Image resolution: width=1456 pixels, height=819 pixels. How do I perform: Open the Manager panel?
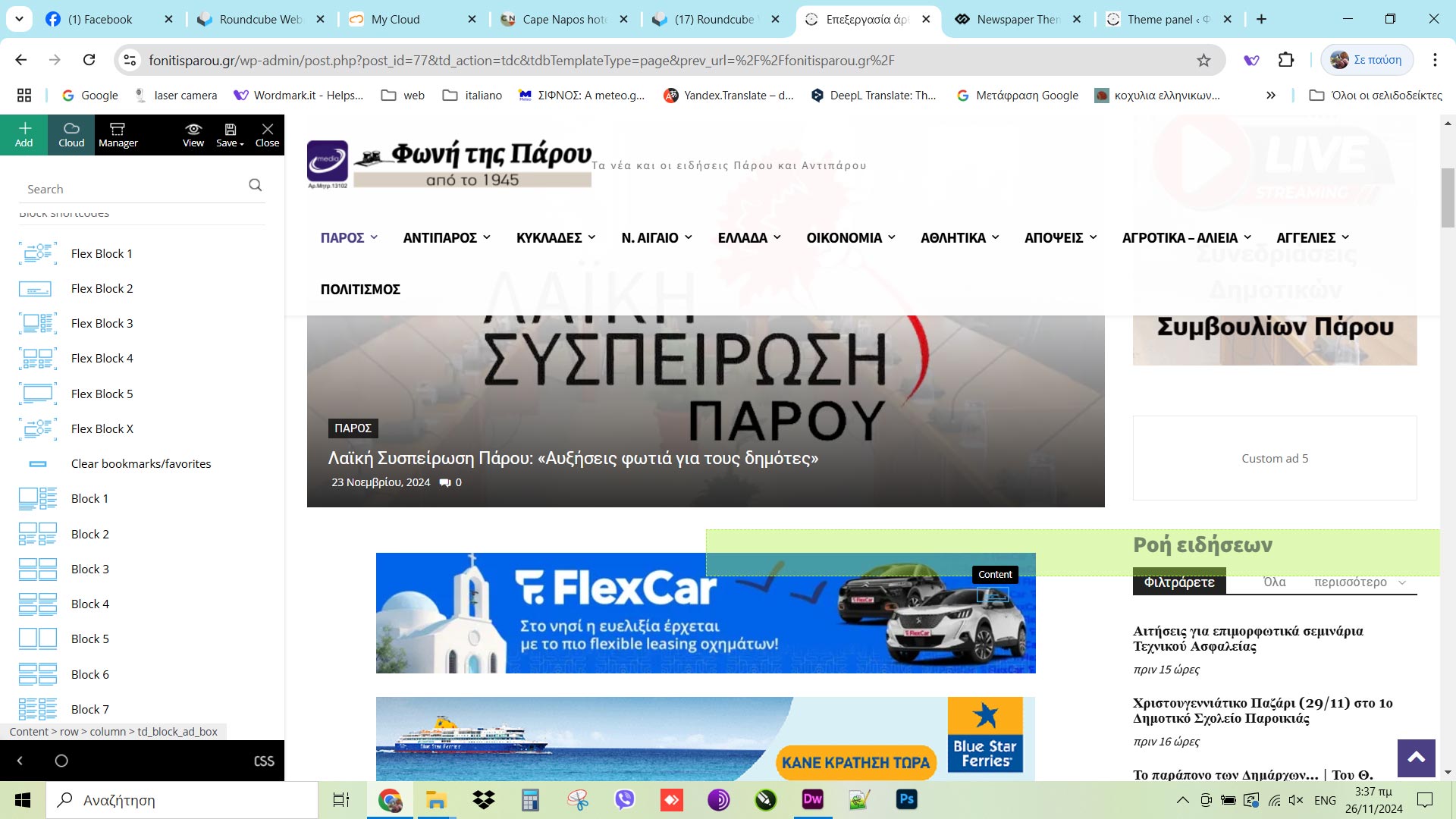pos(118,134)
